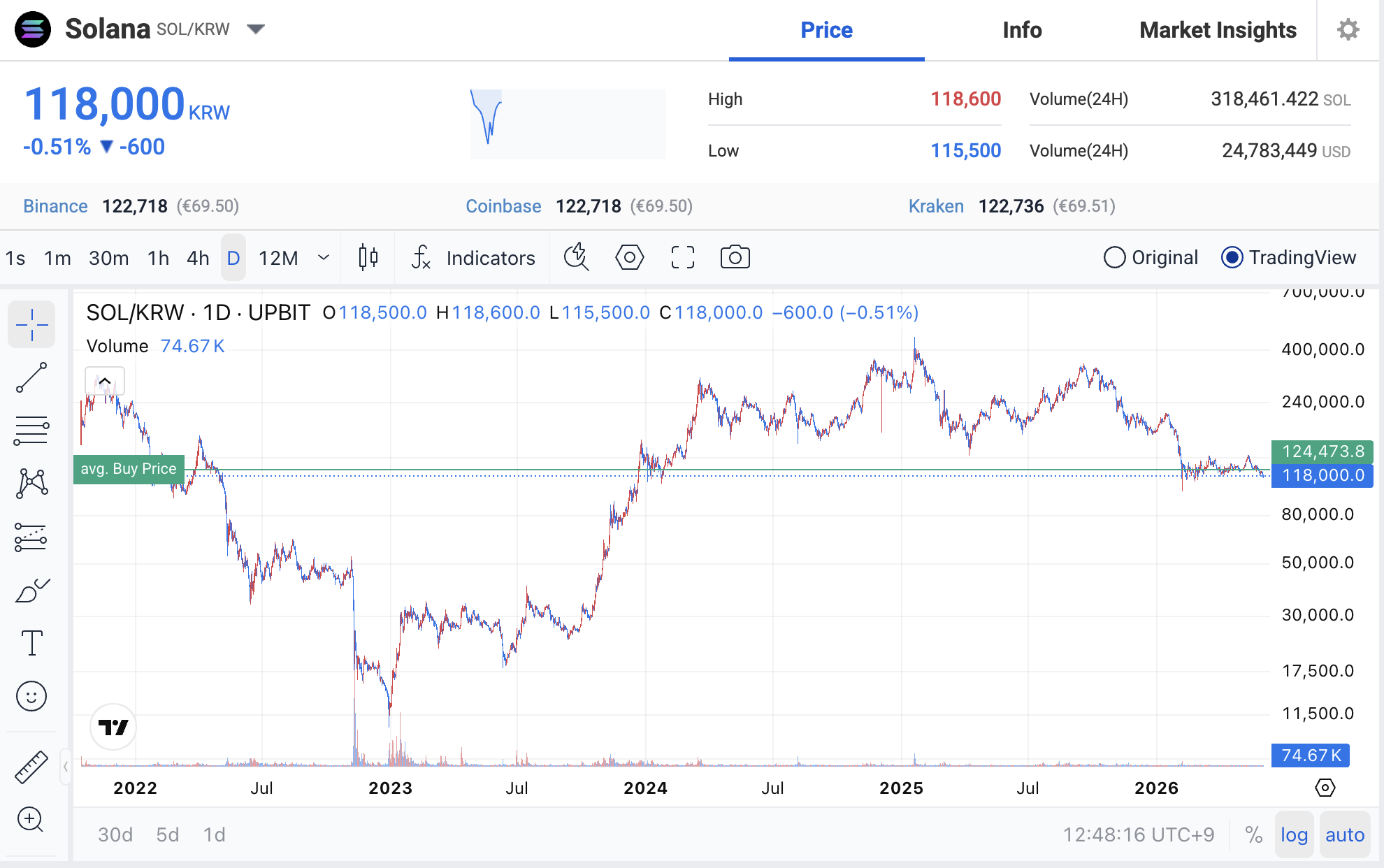Select the 1s timeframe
The image size is (1384, 868).
[15, 258]
